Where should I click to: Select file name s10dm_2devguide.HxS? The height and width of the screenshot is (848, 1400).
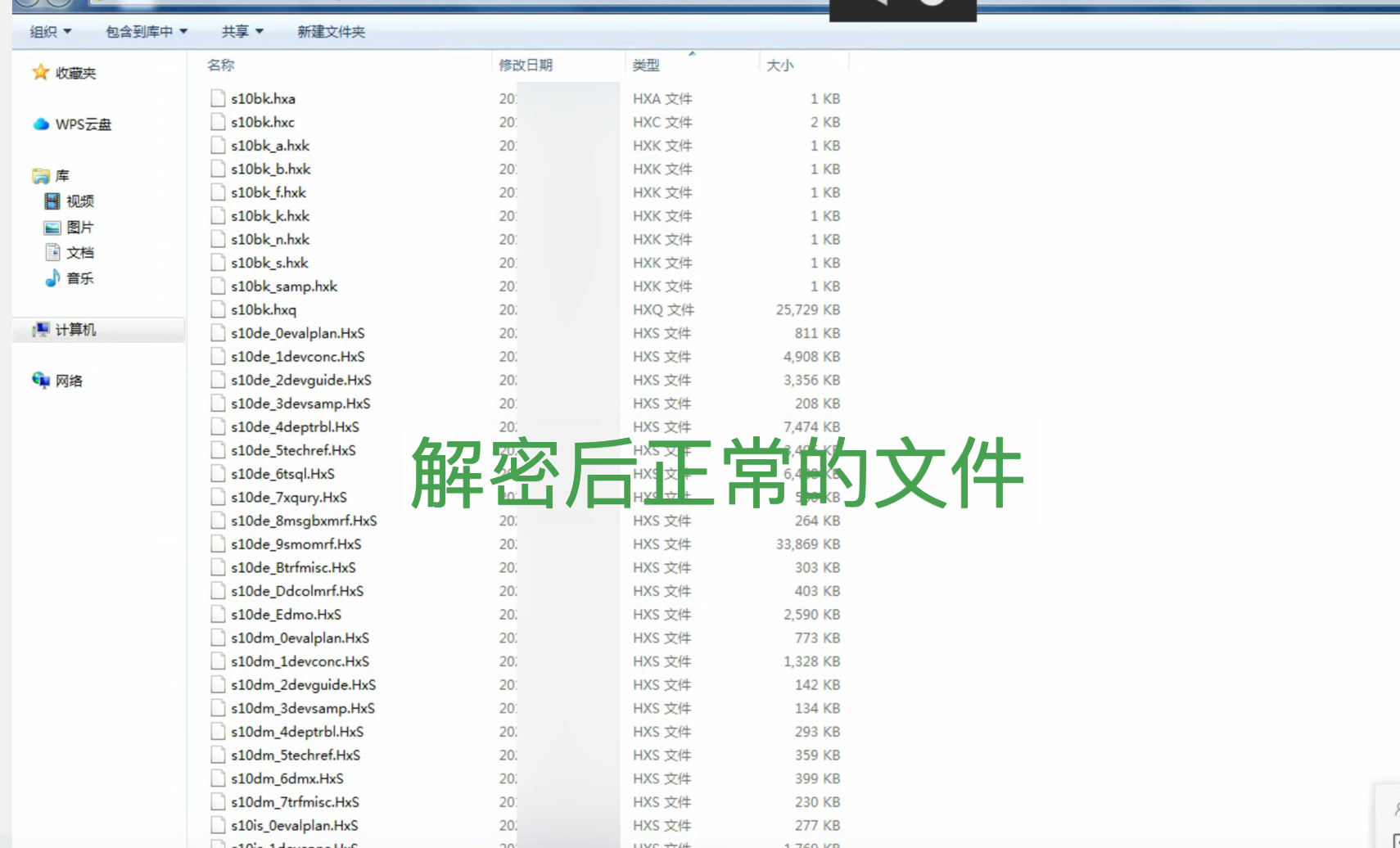click(303, 685)
